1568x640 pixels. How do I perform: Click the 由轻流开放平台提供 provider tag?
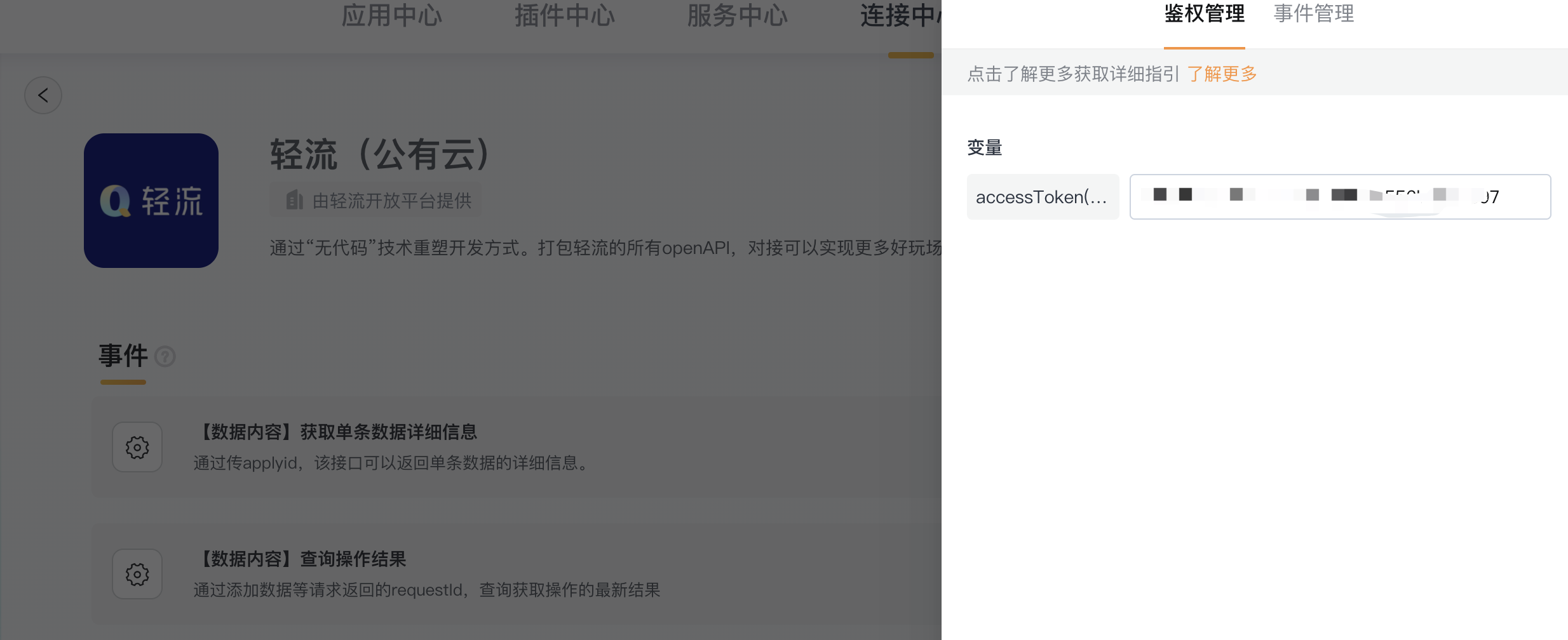coord(375,200)
